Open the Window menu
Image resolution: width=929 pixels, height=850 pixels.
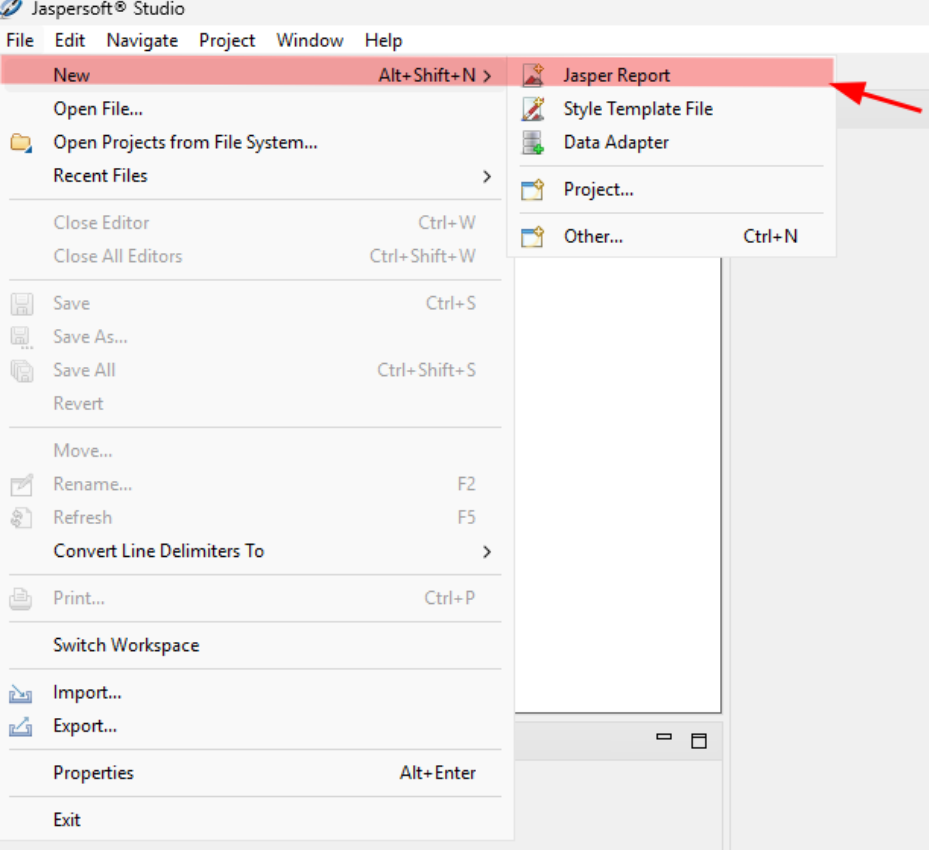pyautogui.click(x=310, y=41)
